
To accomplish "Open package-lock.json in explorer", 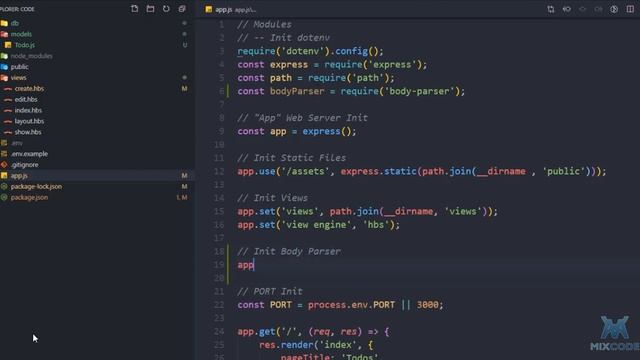I will tap(36, 187).
